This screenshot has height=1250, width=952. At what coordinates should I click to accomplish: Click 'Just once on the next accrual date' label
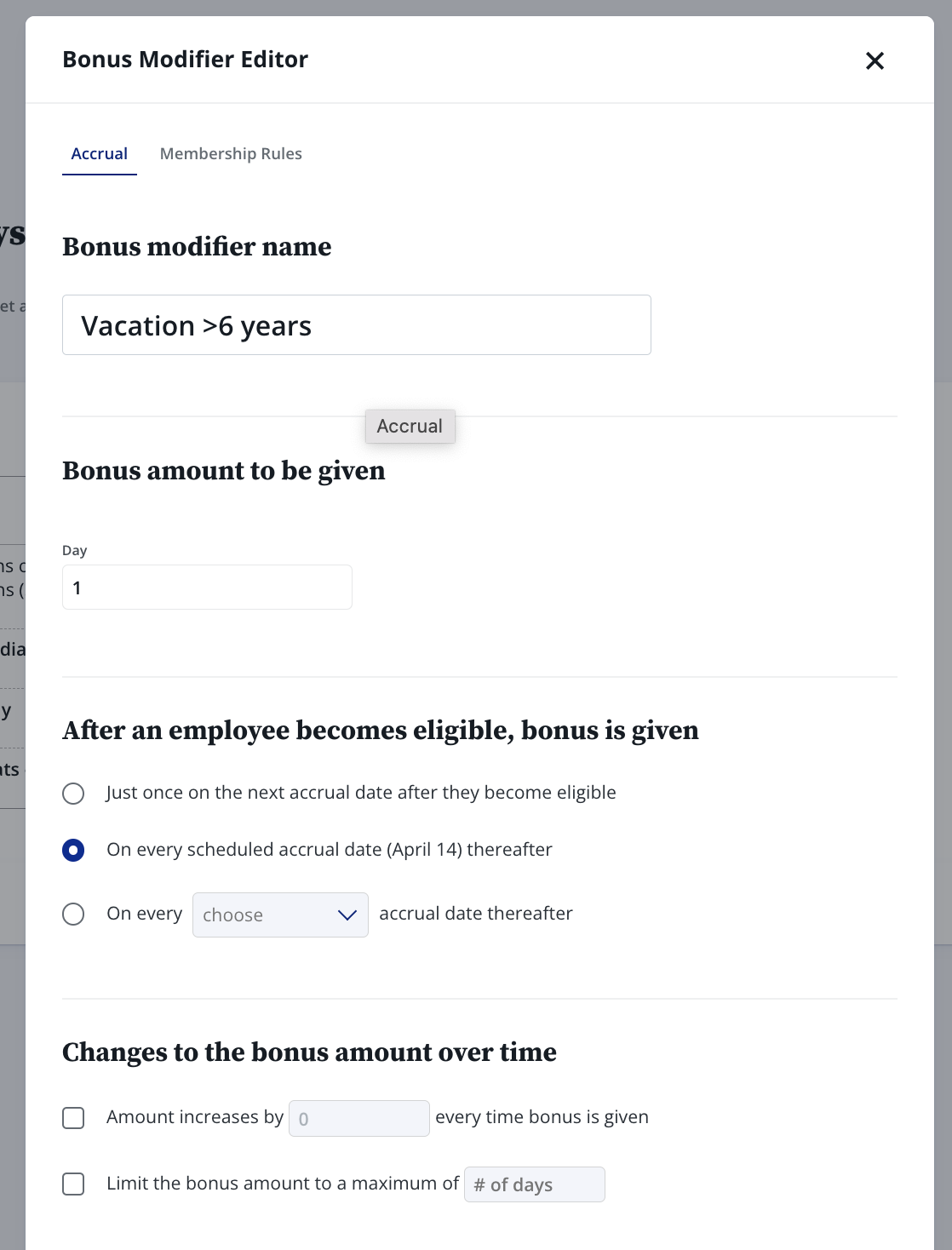pyautogui.click(x=361, y=793)
